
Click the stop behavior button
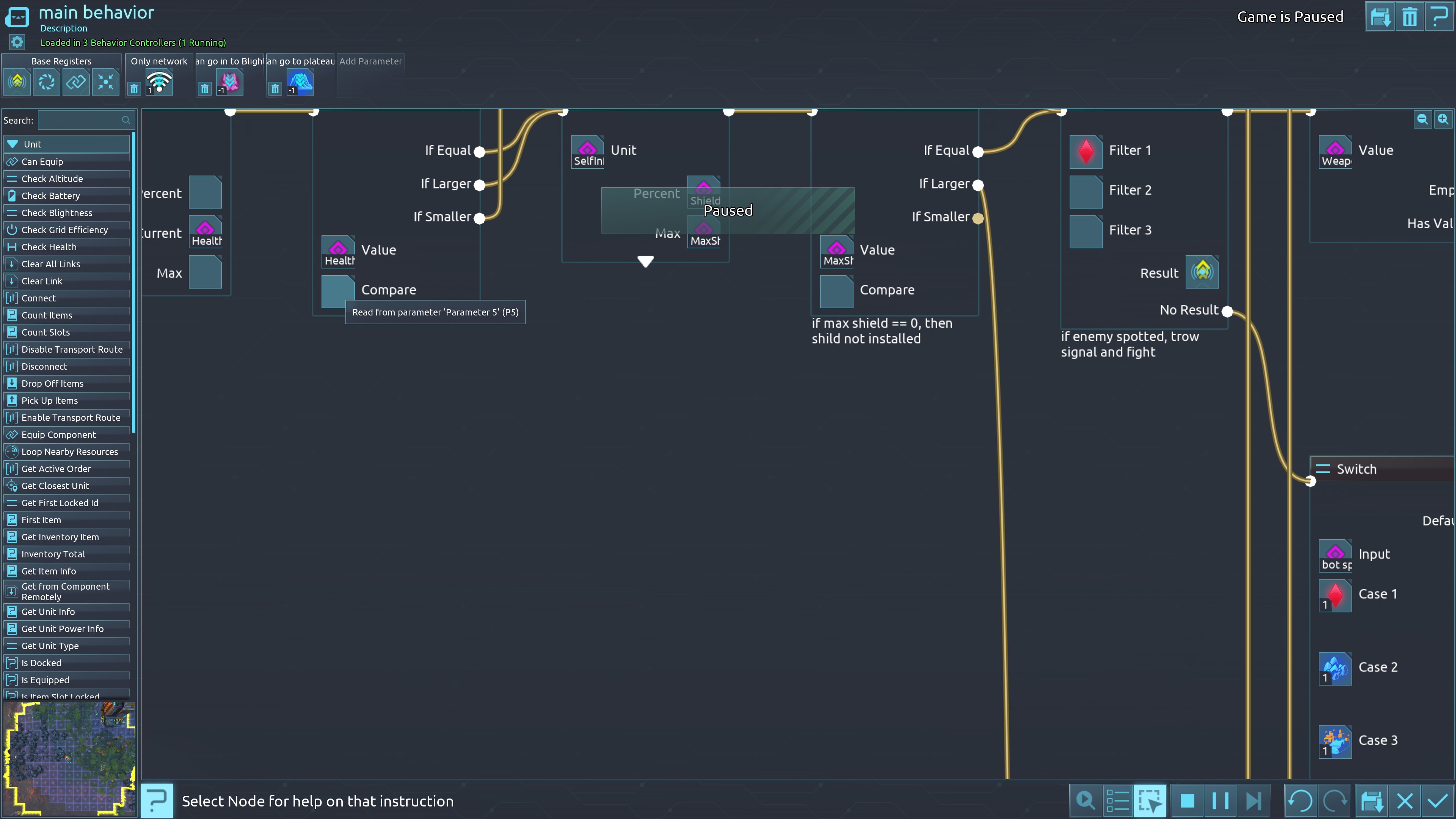pos(1187,801)
